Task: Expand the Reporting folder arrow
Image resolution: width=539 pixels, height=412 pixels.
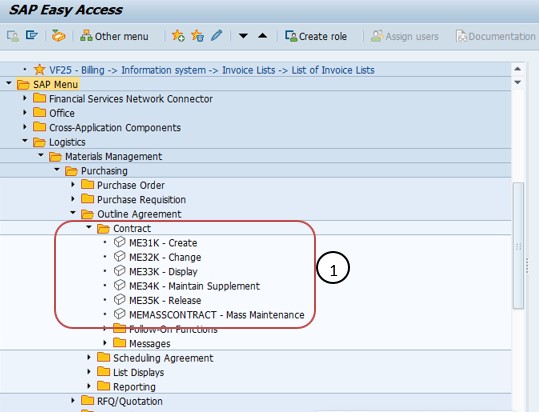Action: tap(89, 386)
